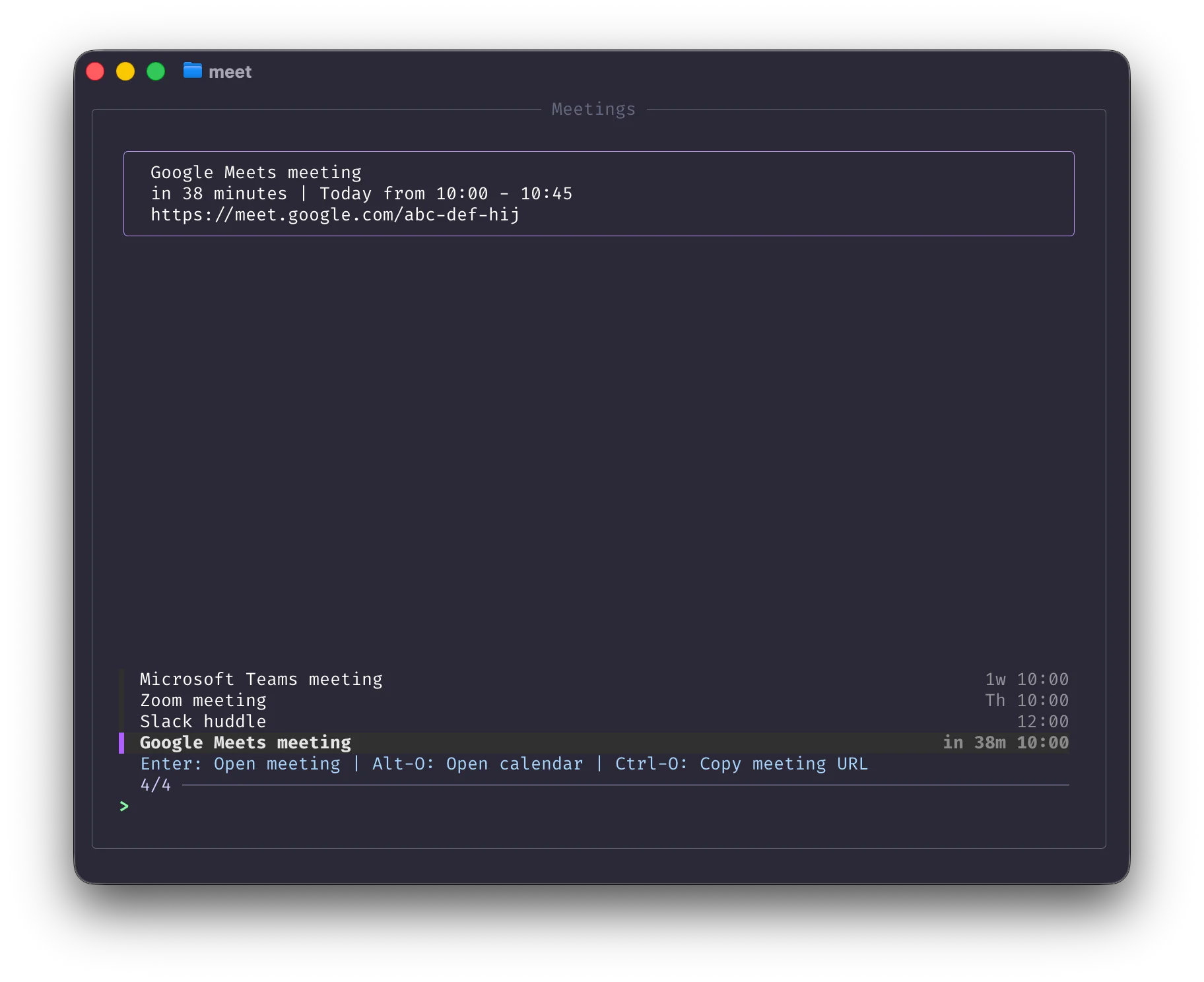Click the preview title 'Google Meets meeting'

256,172
